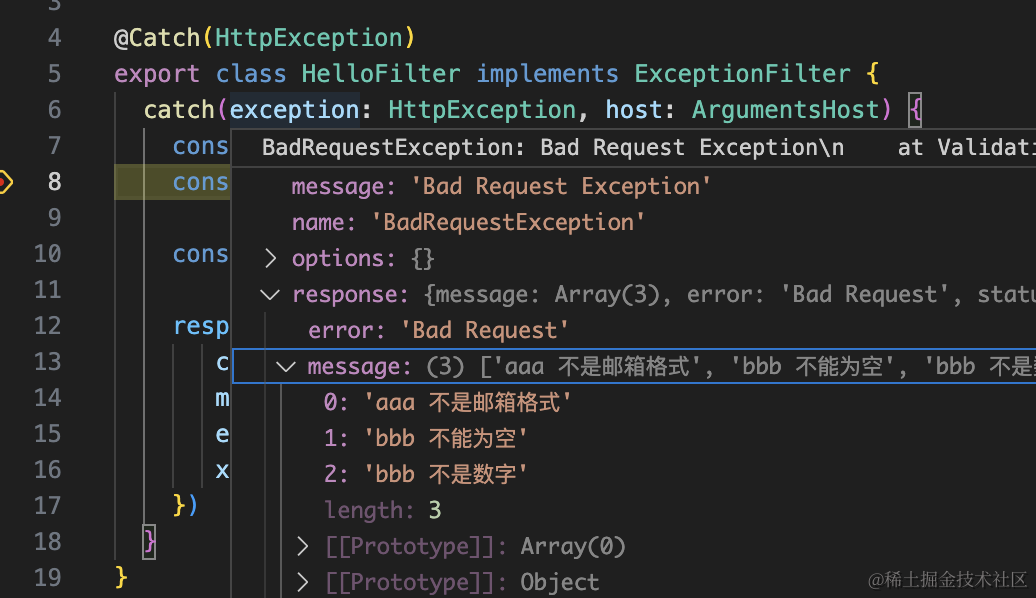Image resolution: width=1036 pixels, height=598 pixels.
Task: Click HttpException type annotation on line 6
Action: [x=482, y=110]
